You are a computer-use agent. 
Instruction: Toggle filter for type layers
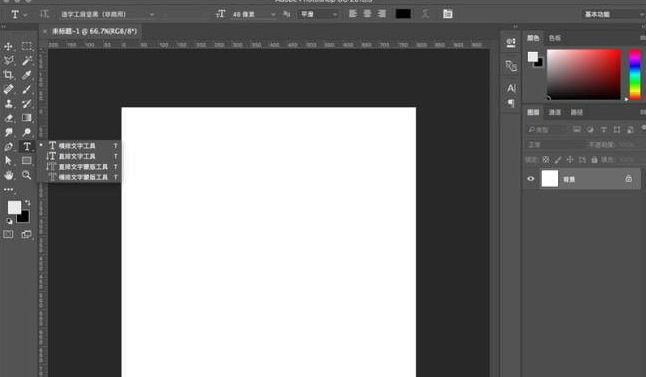point(604,129)
